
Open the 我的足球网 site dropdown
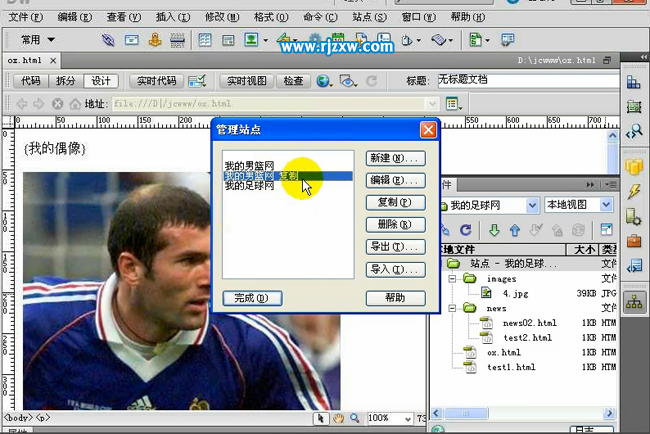(532, 205)
